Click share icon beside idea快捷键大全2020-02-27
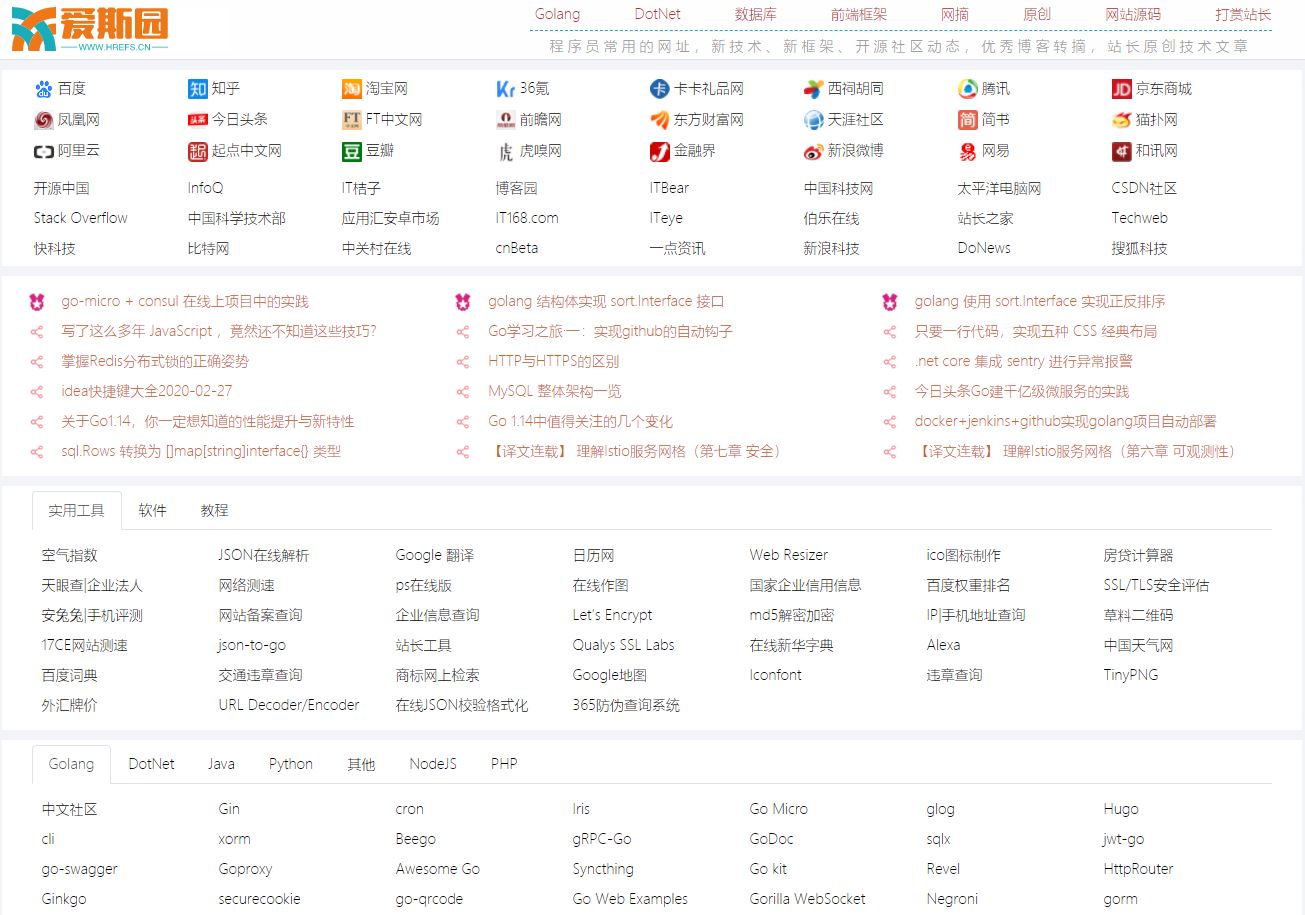 click(37, 392)
